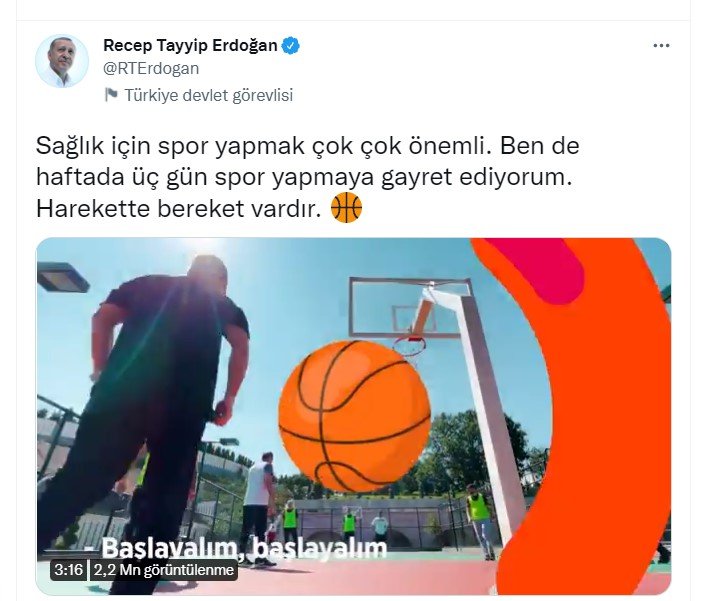
Task: Click the street lamp in video corner
Action: coord(62,276)
